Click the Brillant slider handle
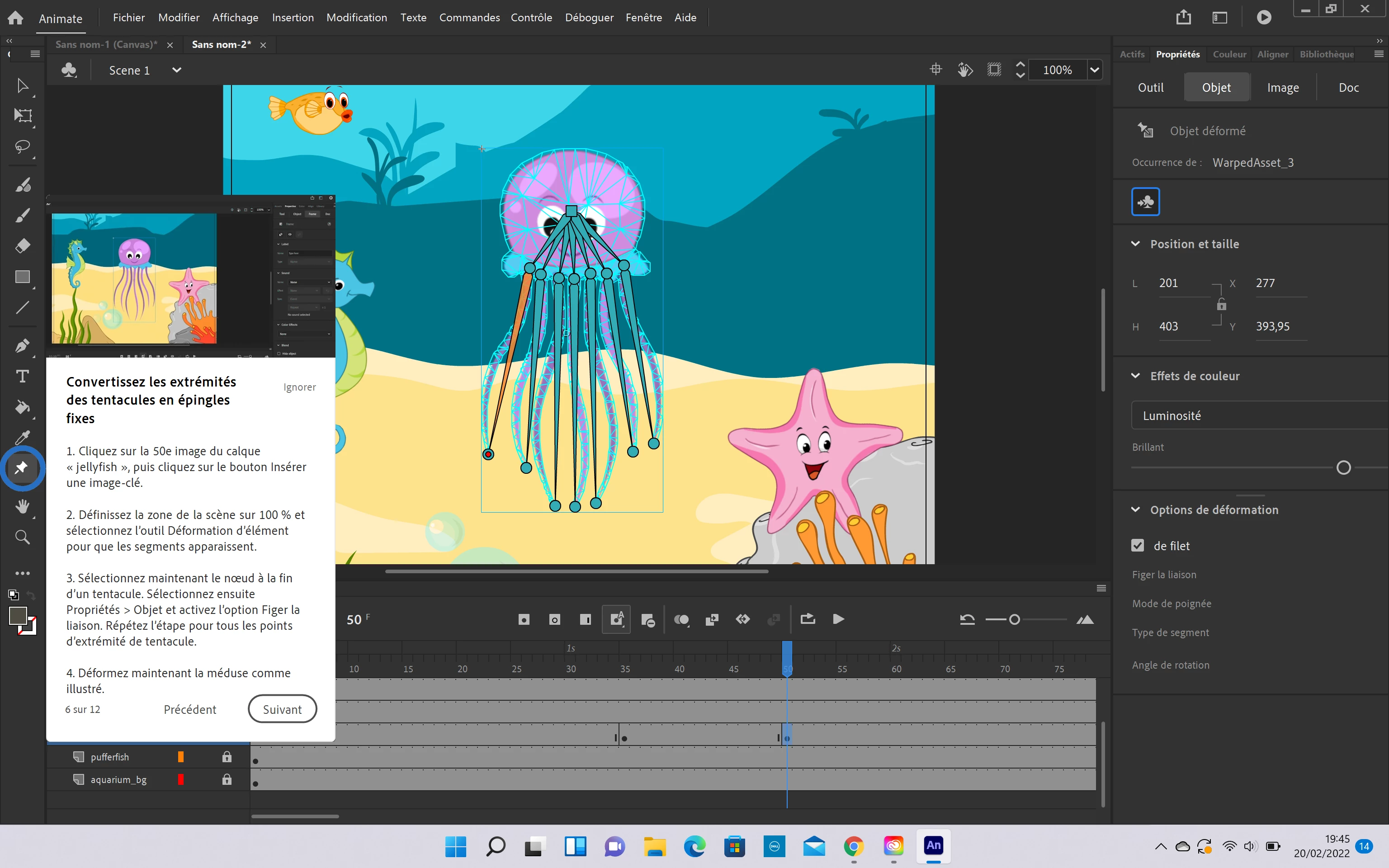This screenshot has height=868, width=1389. pos(1343,468)
